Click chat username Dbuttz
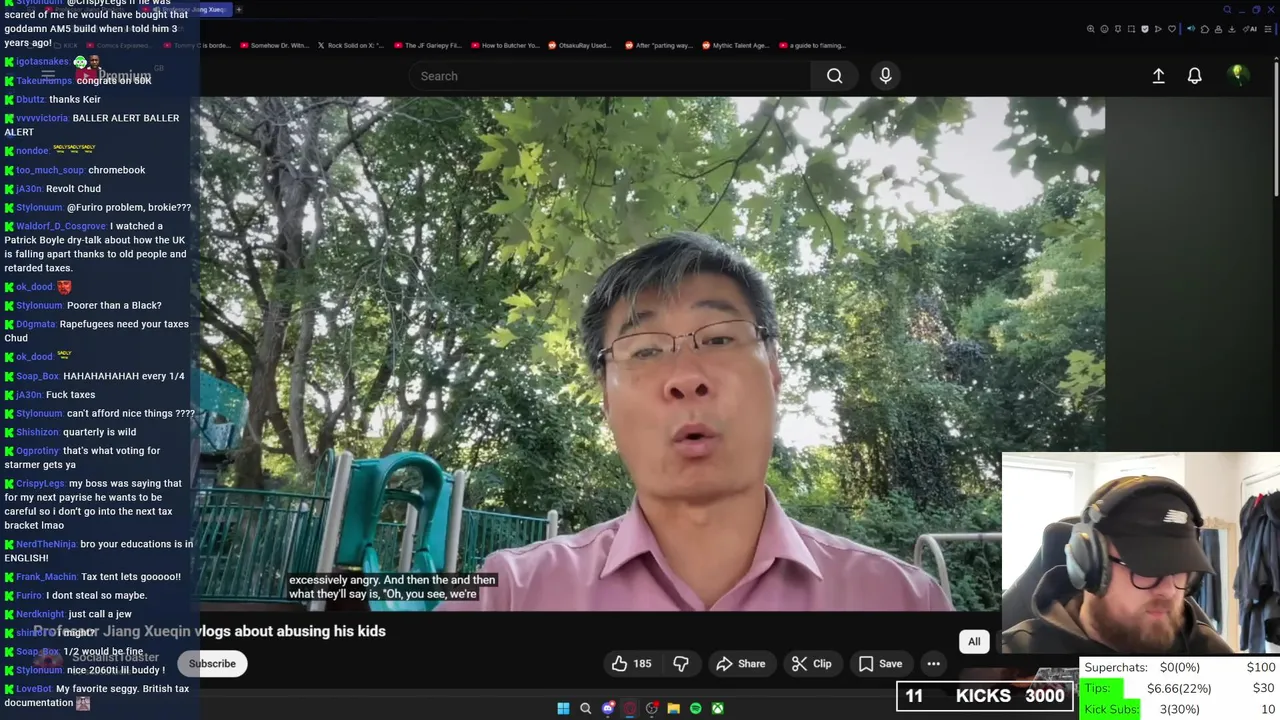The height and width of the screenshot is (720, 1280). click(x=30, y=100)
